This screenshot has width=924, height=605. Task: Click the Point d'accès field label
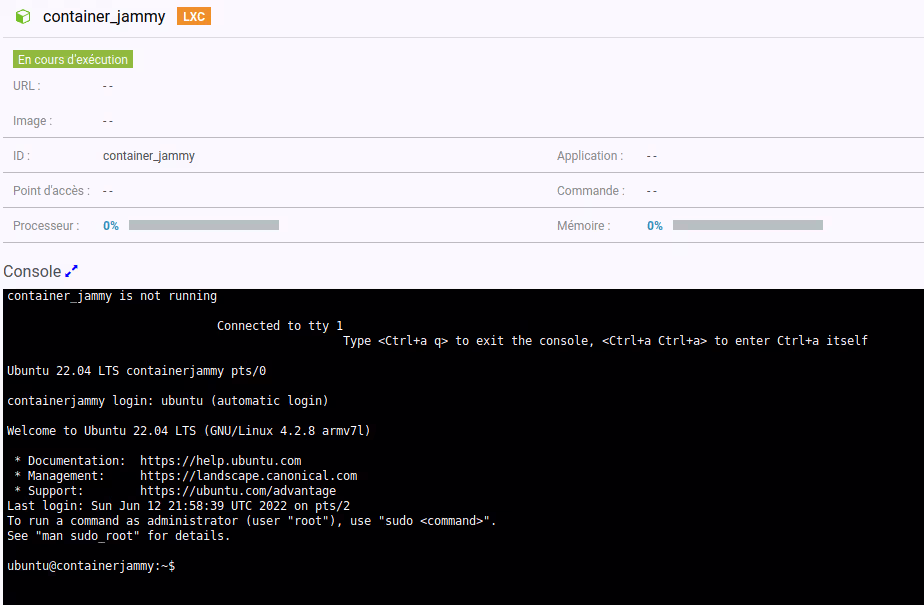[x=51, y=191]
